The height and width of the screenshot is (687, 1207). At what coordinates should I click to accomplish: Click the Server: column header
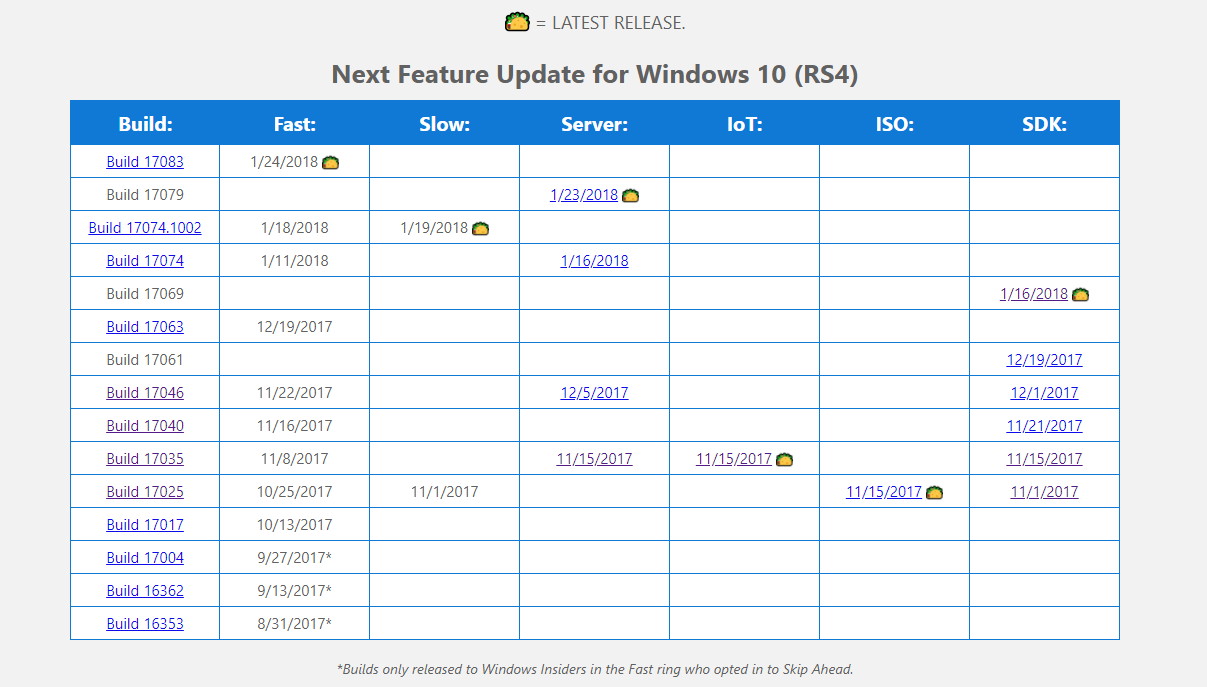coord(594,124)
